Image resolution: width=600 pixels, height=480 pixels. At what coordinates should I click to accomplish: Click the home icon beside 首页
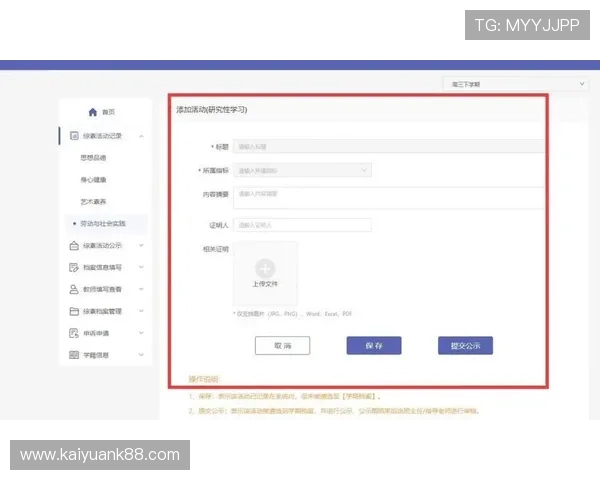[93, 112]
